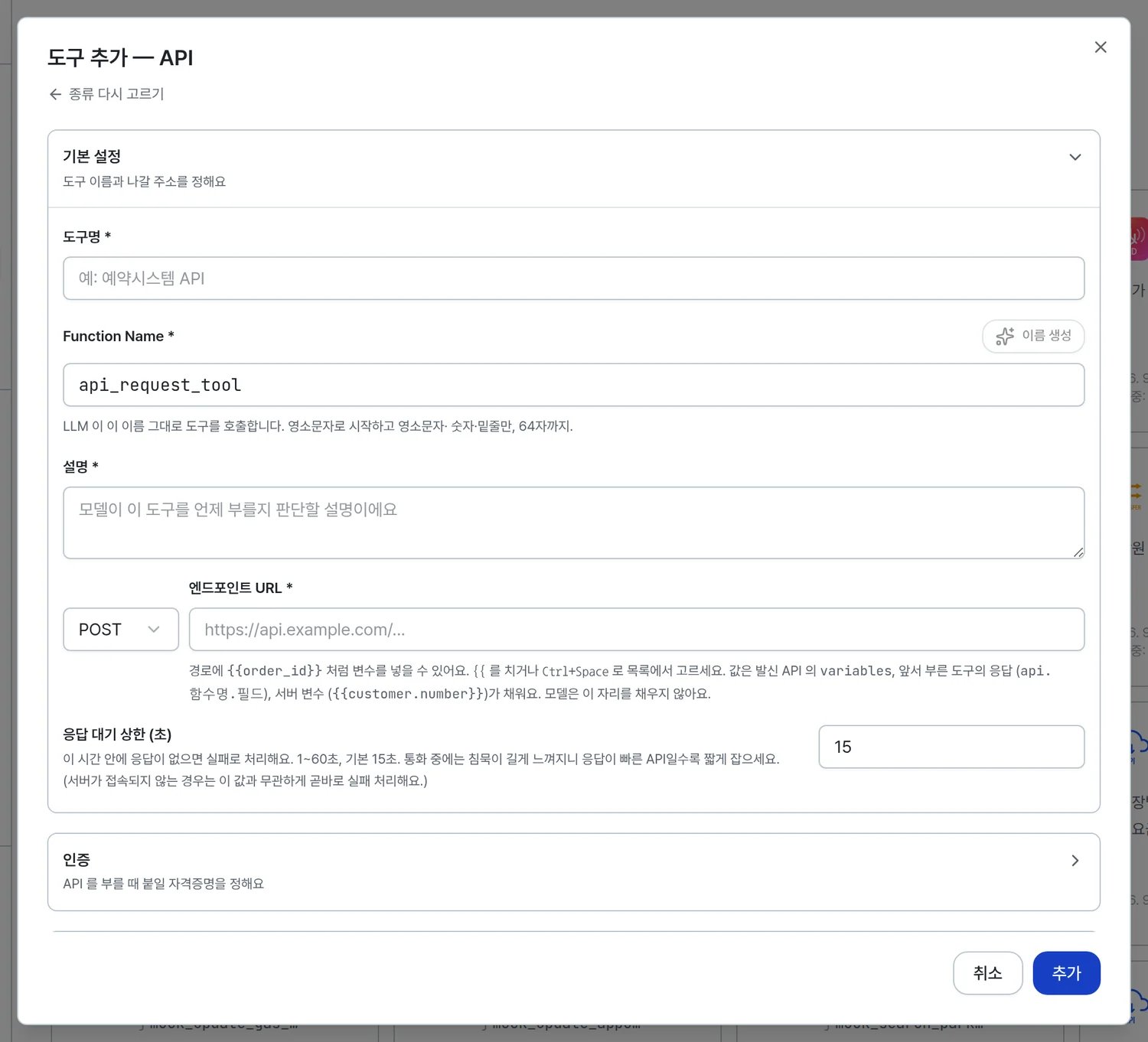
Task: Click the 도구명 input field
Action: pos(573,278)
